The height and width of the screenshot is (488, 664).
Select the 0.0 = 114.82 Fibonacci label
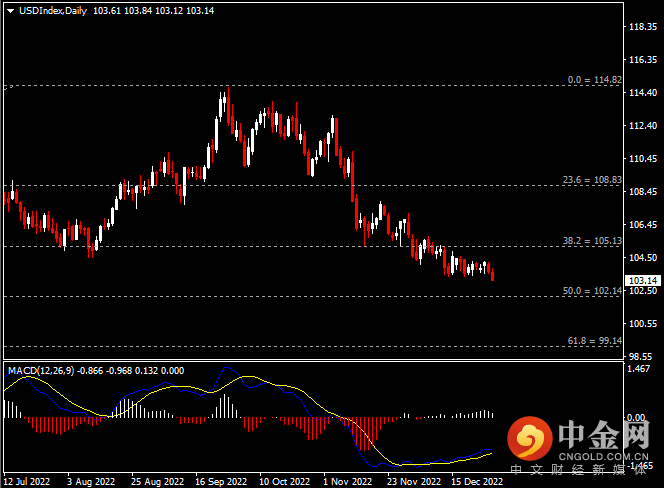(594, 79)
